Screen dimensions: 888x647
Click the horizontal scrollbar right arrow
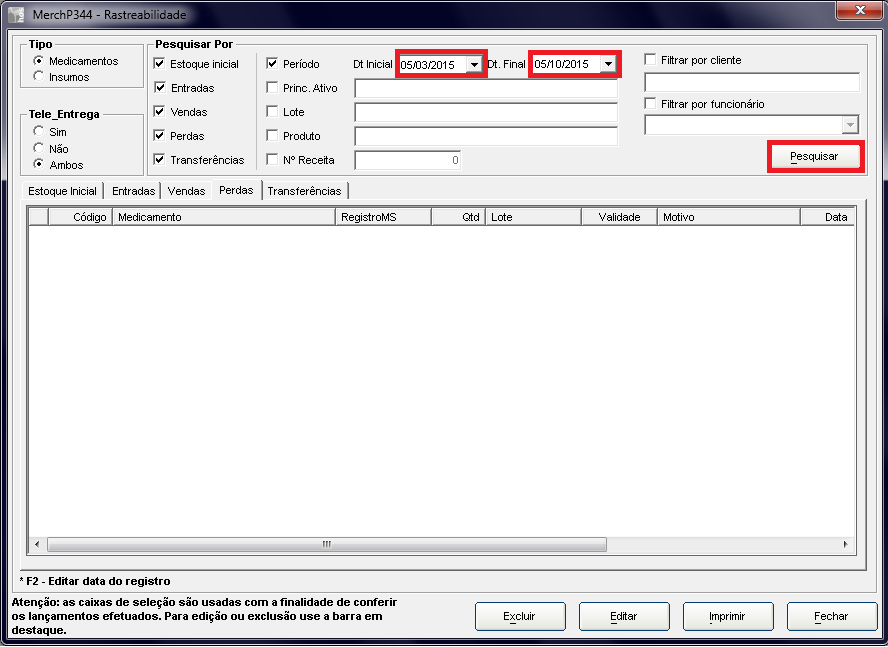pos(846,545)
